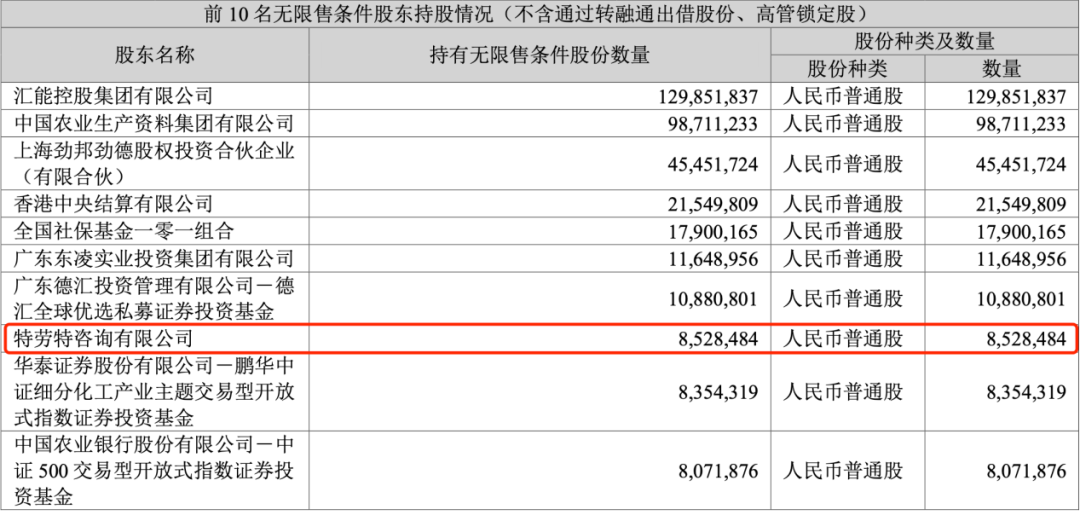This screenshot has height=515, width=1080.
Task: Click 人民币普通股 in the 广东东凌实业 row
Action: click(x=842, y=259)
